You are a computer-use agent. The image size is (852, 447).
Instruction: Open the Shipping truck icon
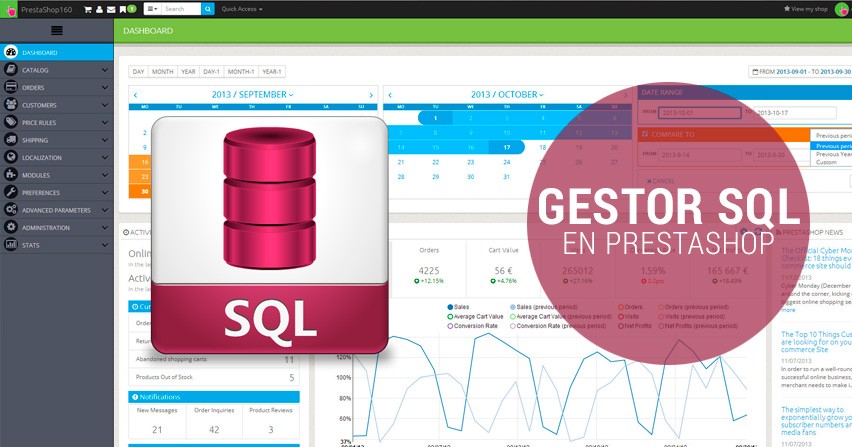11,140
